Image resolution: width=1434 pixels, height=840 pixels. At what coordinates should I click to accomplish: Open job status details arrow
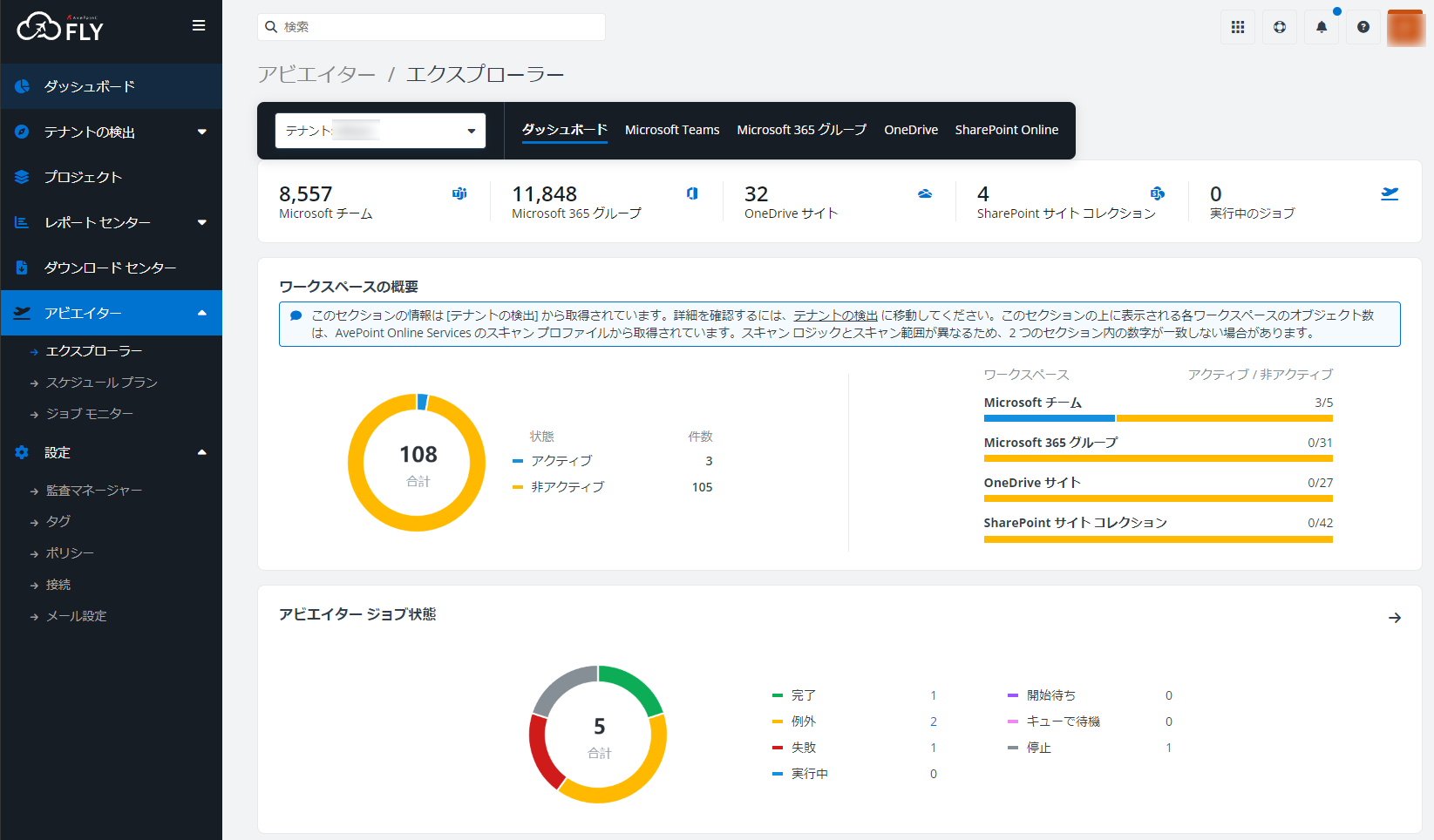point(1395,618)
